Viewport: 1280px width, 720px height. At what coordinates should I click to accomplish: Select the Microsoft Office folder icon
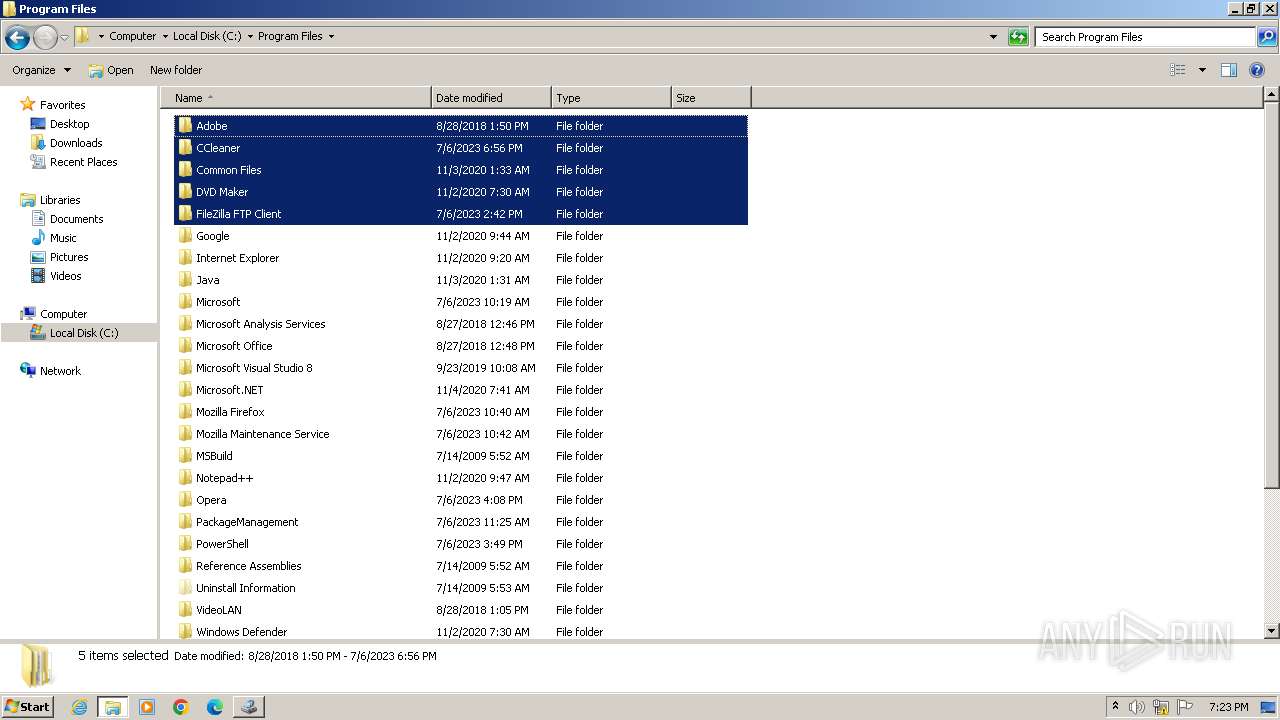click(185, 346)
